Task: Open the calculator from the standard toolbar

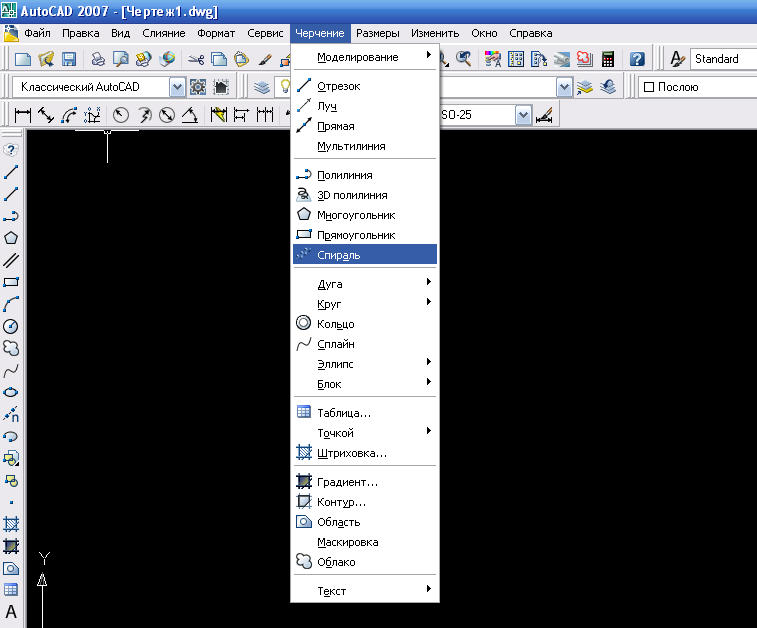Action: (607, 60)
